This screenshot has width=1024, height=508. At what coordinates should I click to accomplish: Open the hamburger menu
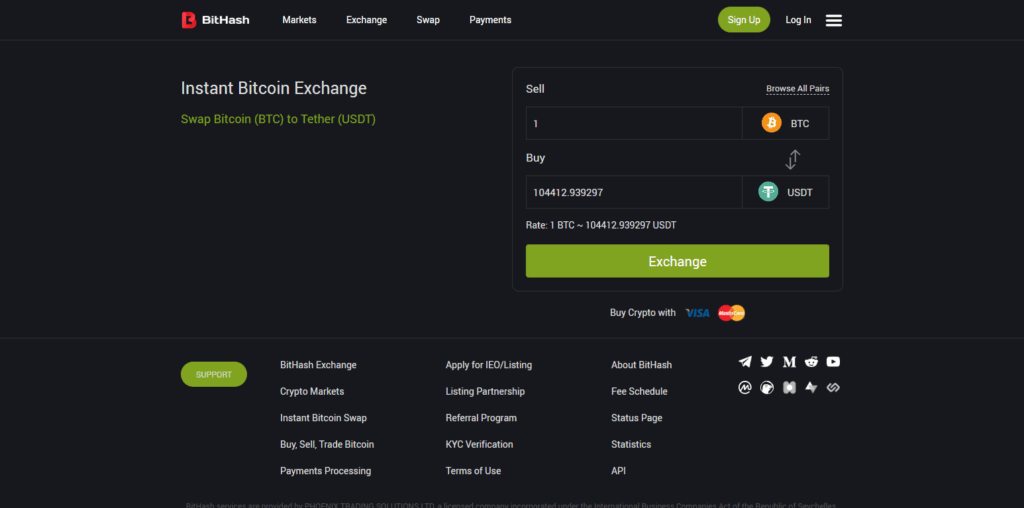[833, 20]
